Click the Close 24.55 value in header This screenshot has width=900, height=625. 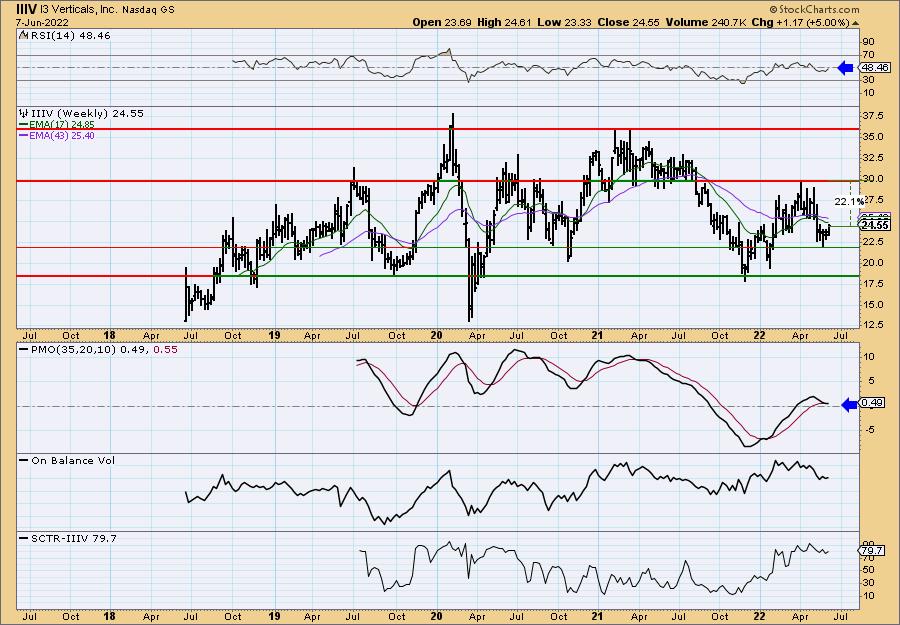coord(629,22)
